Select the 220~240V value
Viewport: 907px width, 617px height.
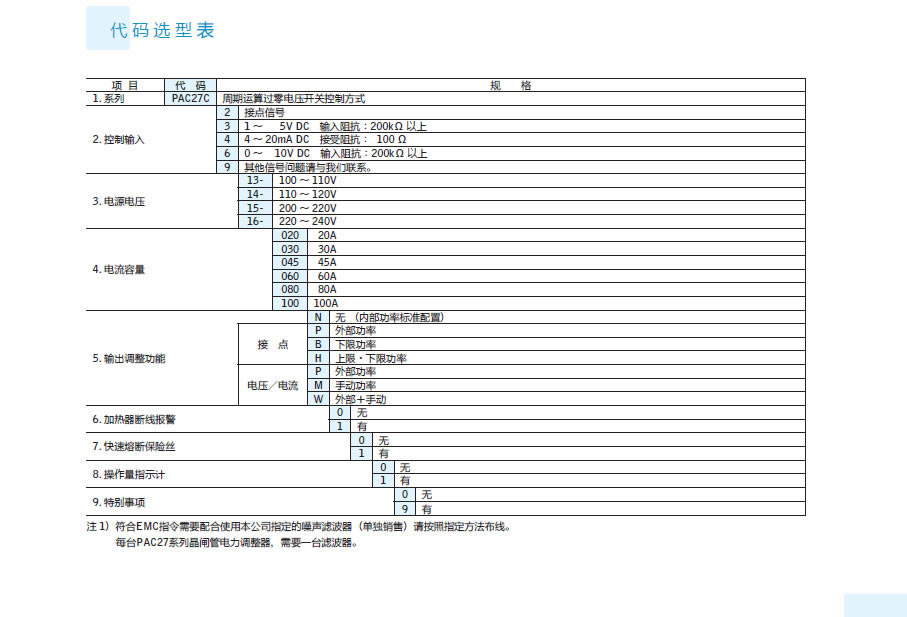[307, 221]
